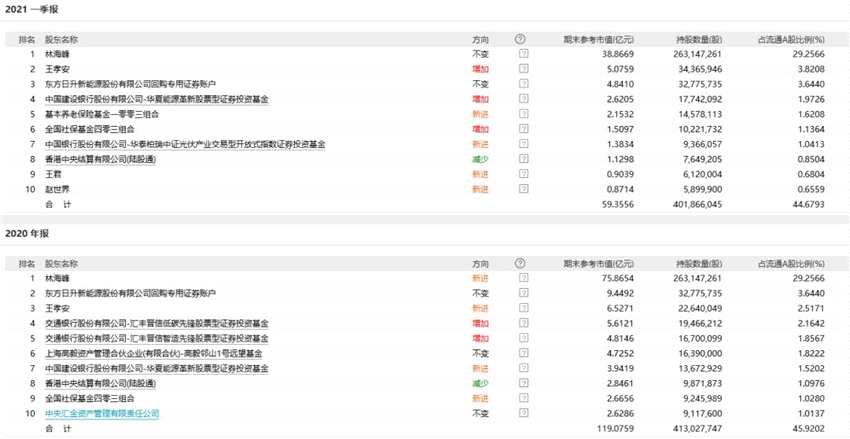Select the total market value 59.3556

point(616,204)
